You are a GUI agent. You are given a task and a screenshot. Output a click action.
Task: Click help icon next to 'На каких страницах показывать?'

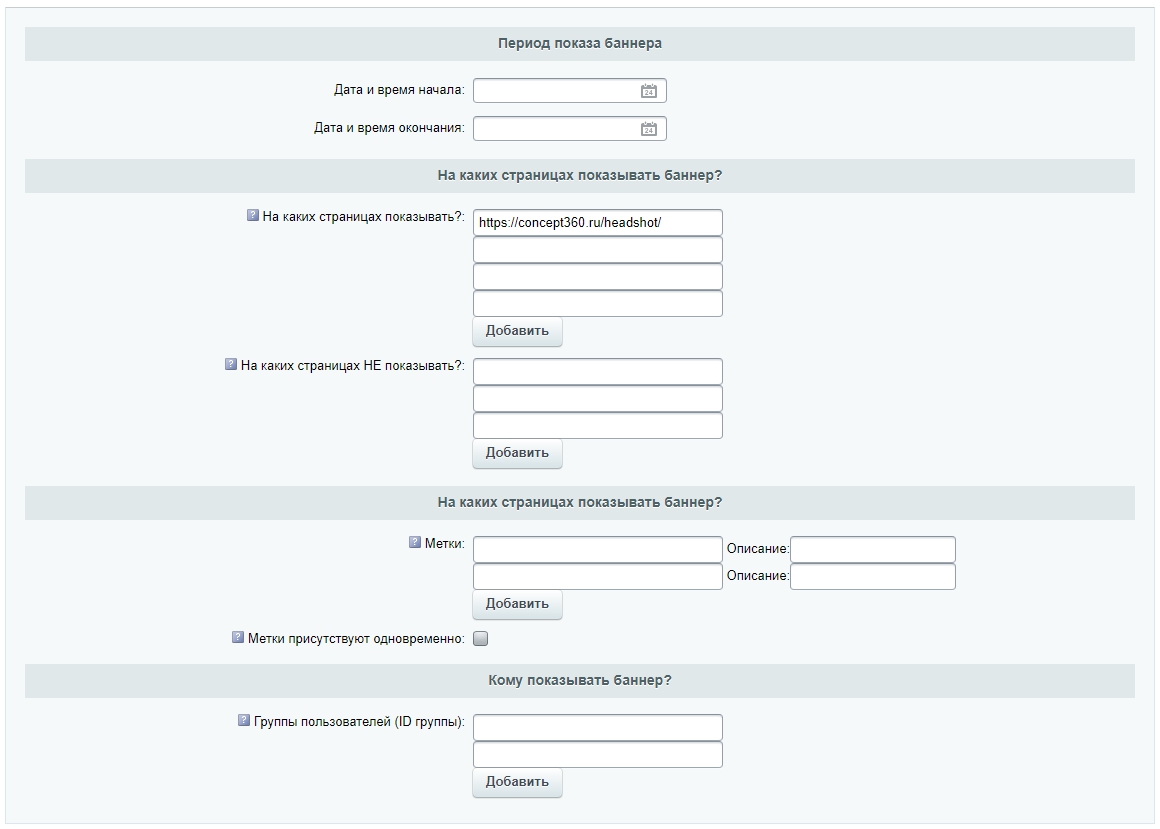coord(253,215)
